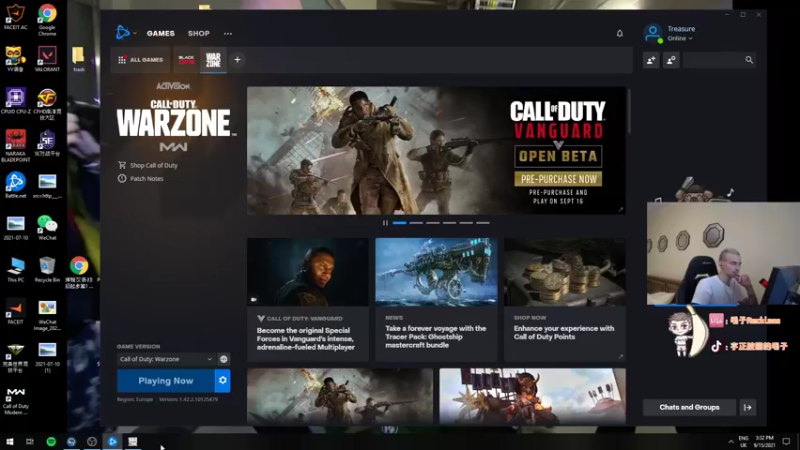This screenshot has height=450, width=800.
Task: Open the FACEIT AC desktop icon
Action: (x=15, y=16)
